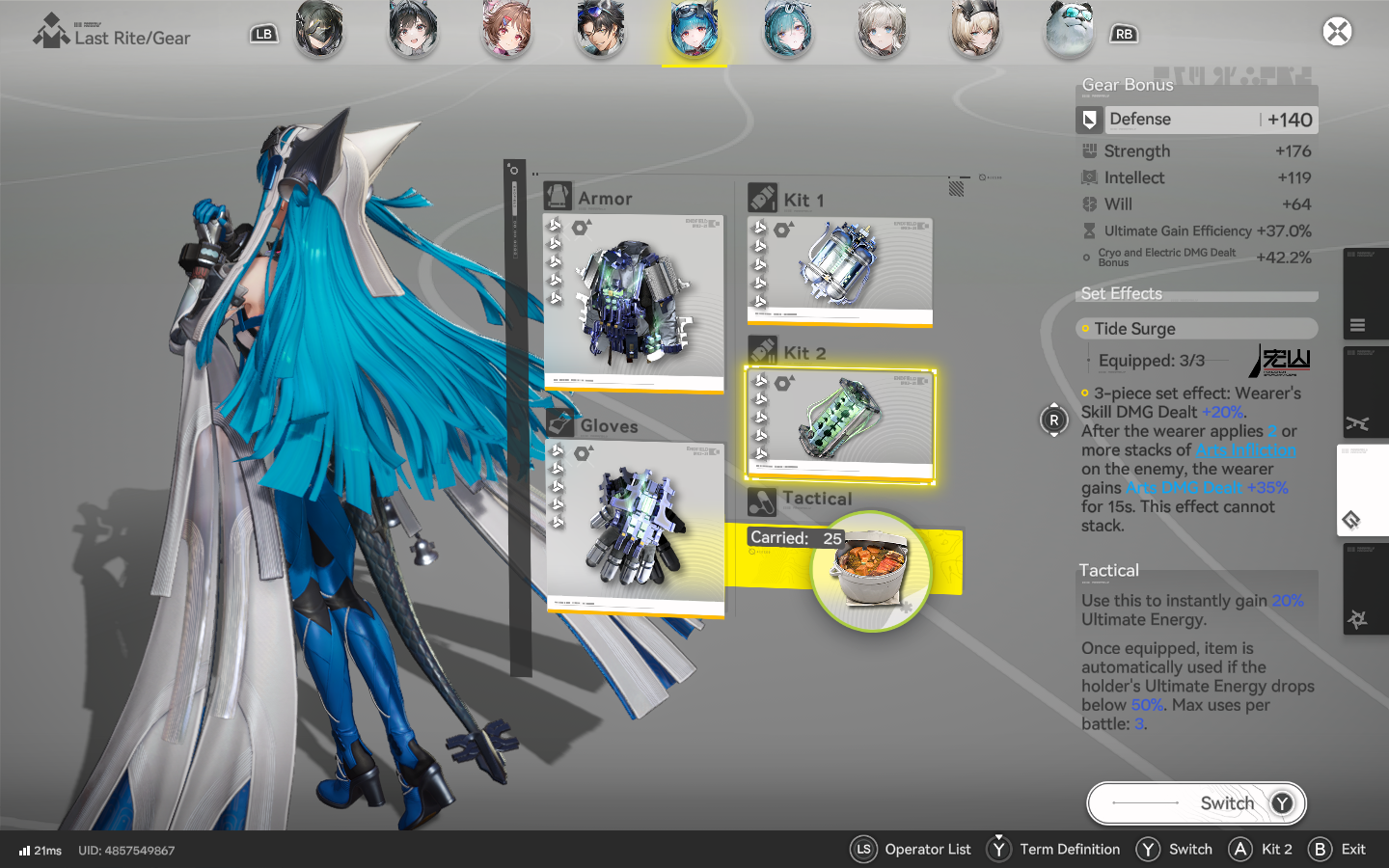Choose the gray-haired operator portrait
1389x868 pixels.
point(882,29)
